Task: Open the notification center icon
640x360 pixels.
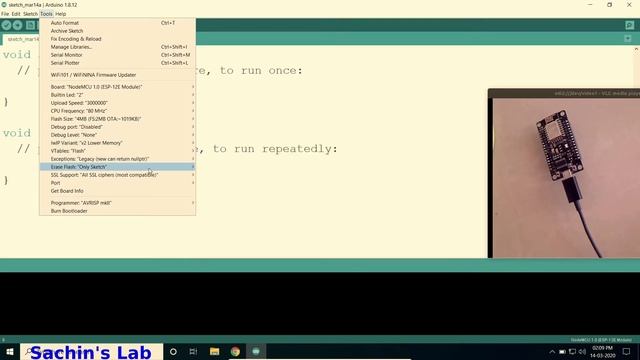Action: pos(626,351)
